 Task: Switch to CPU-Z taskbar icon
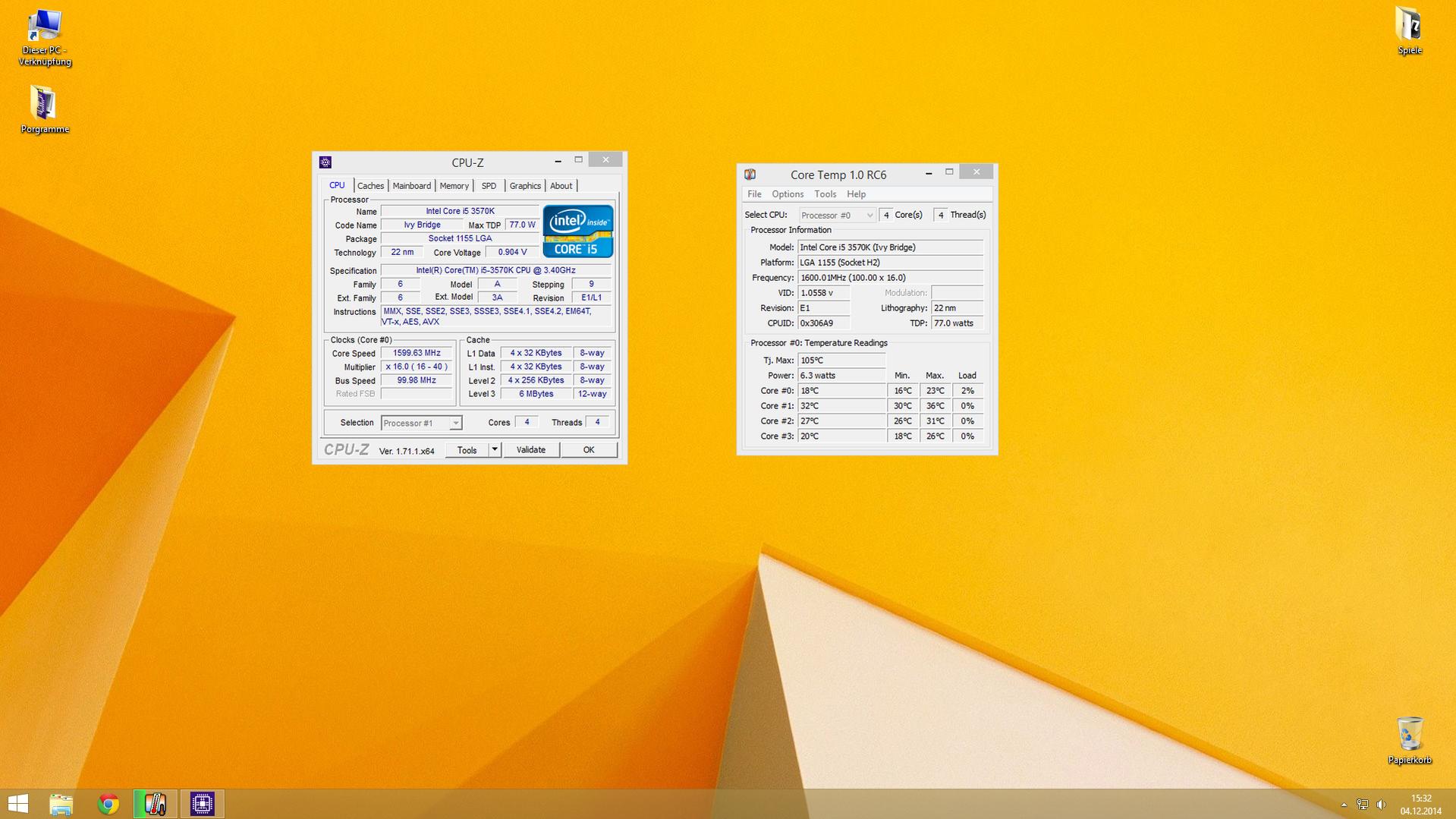202,804
